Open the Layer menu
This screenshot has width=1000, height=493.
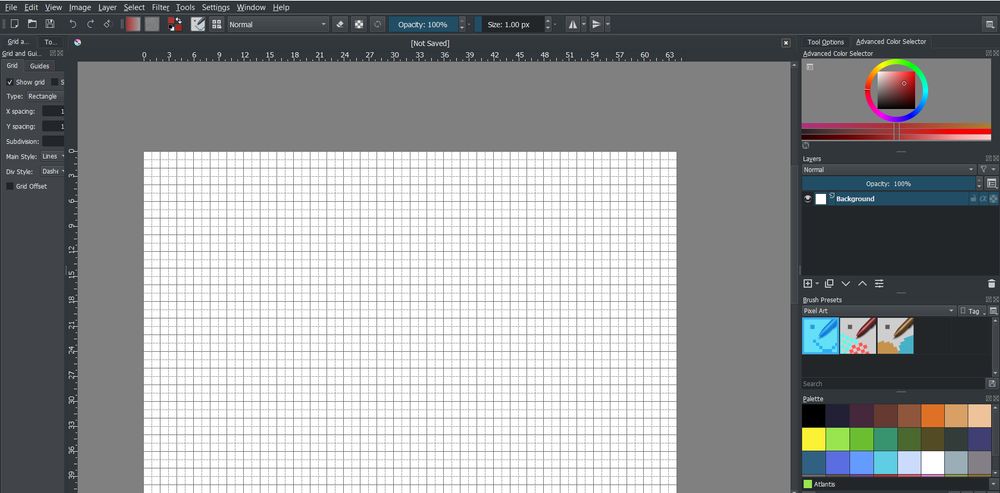(x=107, y=7)
